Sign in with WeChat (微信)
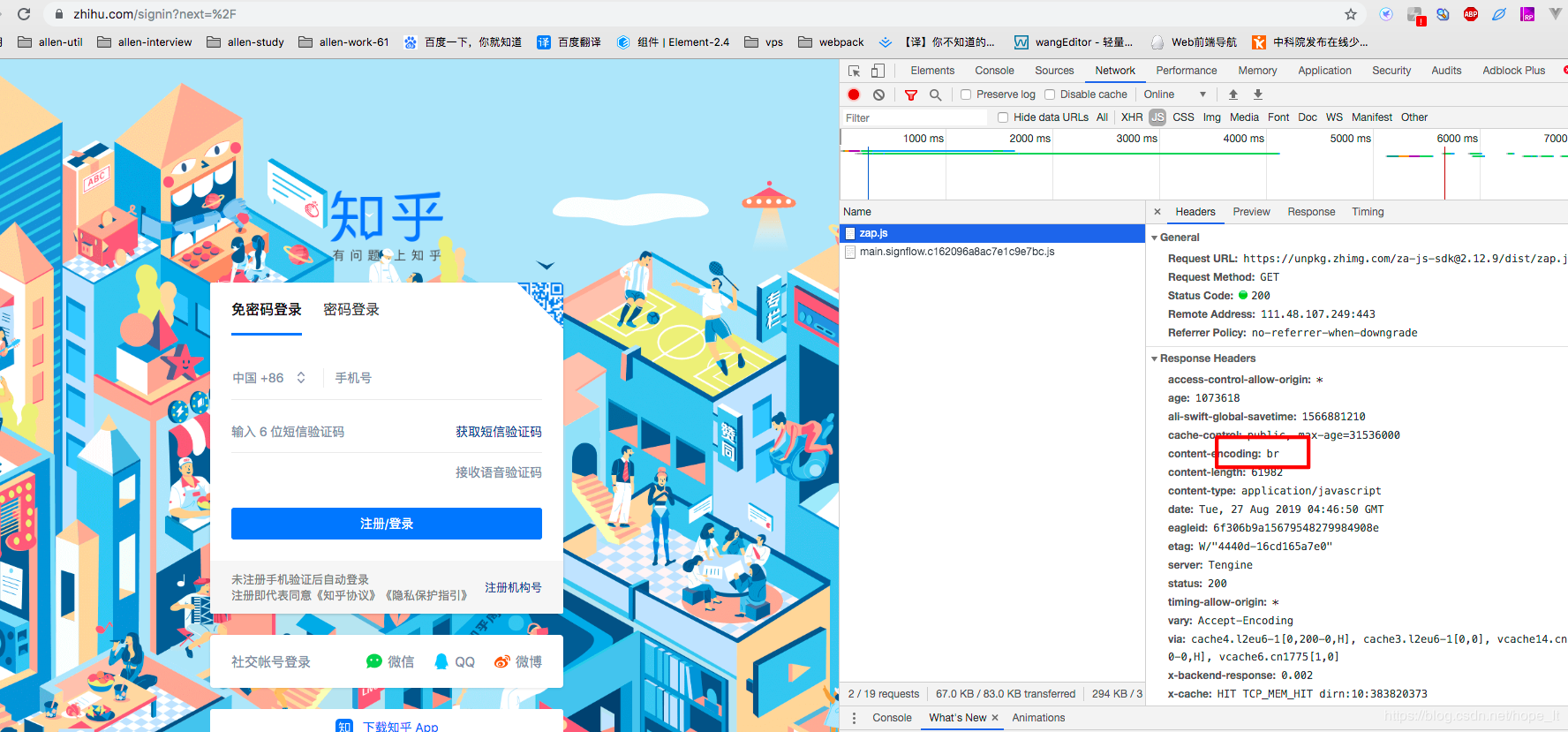Image resolution: width=1568 pixels, height=732 pixels. coord(390,661)
